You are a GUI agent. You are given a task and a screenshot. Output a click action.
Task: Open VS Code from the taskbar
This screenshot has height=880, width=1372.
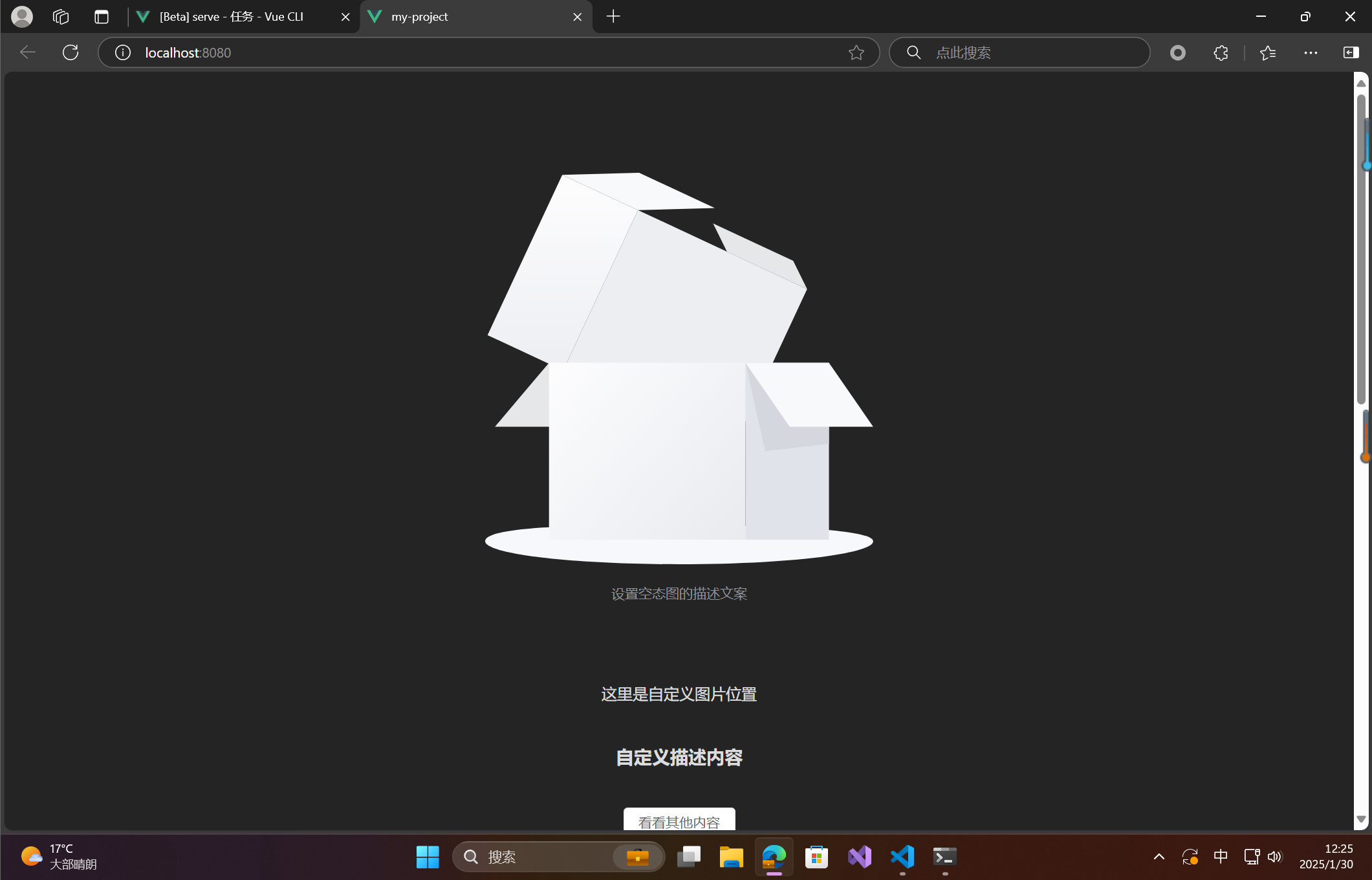point(902,857)
